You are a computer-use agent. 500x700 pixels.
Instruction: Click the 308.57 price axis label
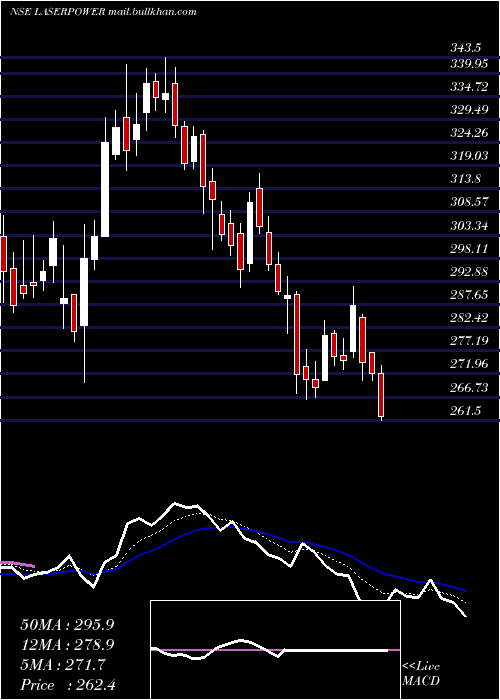click(x=469, y=202)
